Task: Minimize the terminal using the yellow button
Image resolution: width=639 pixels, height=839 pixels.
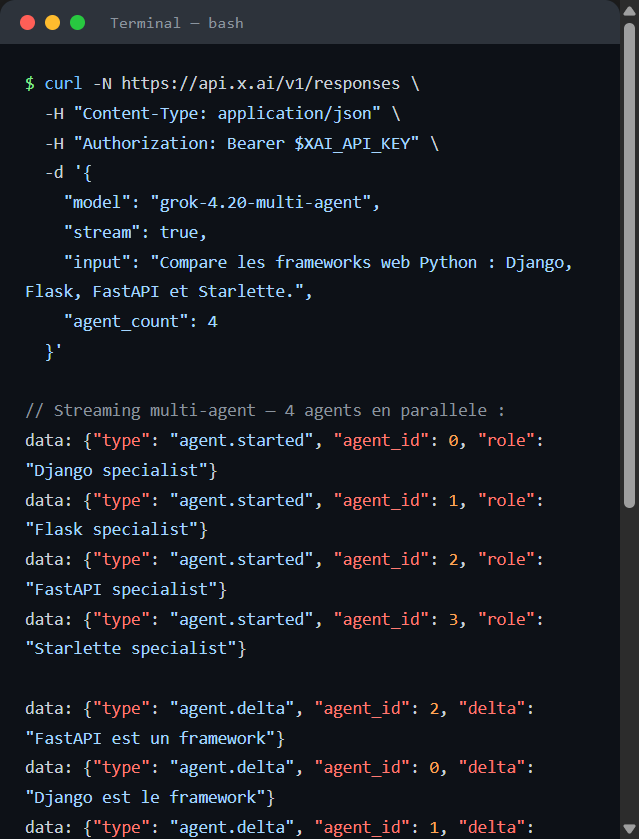Action: (x=52, y=22)
